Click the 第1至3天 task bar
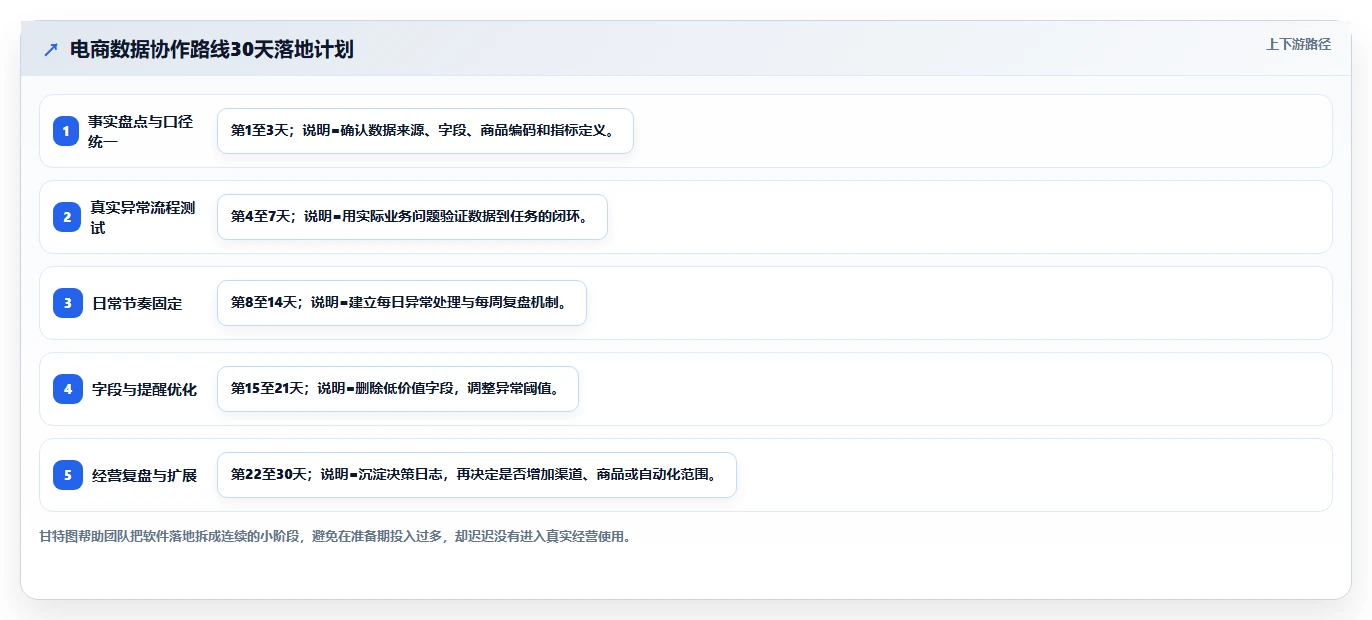 click(425, 131)
